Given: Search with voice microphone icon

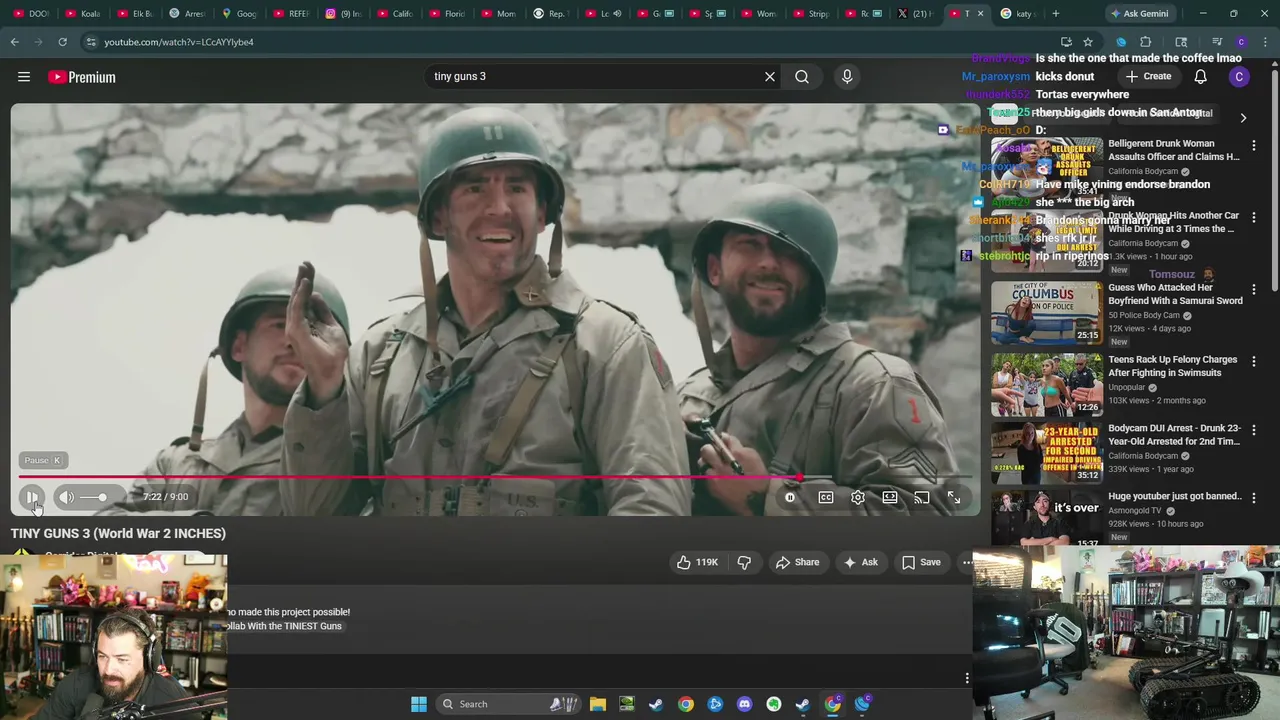Looking at the screenshot, I should tap(847, 77).
